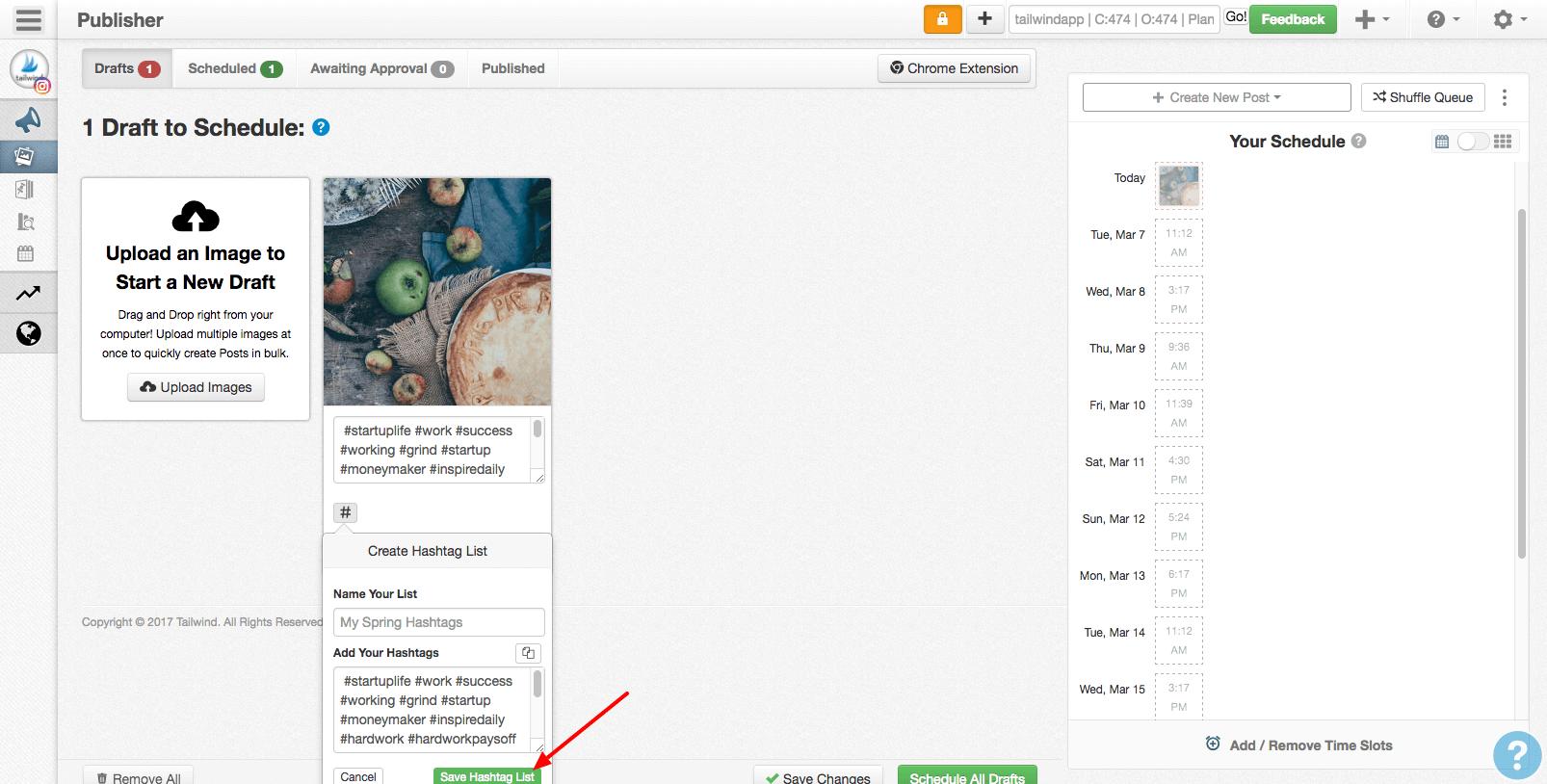
Task: Open the calendar sidebar icon
Action: [x=26, y=254]
